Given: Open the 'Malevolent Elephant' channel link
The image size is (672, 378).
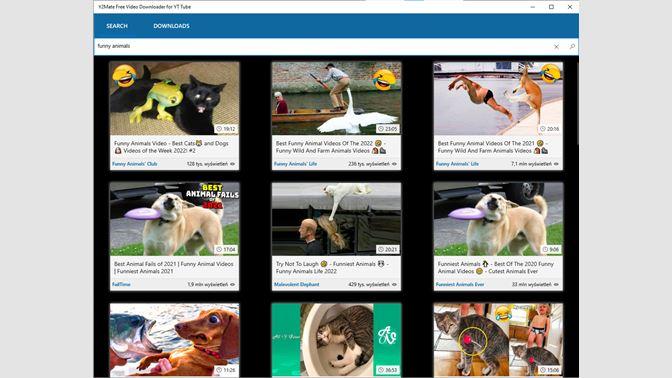Looking at the screenshot, I should click(297, 284).
